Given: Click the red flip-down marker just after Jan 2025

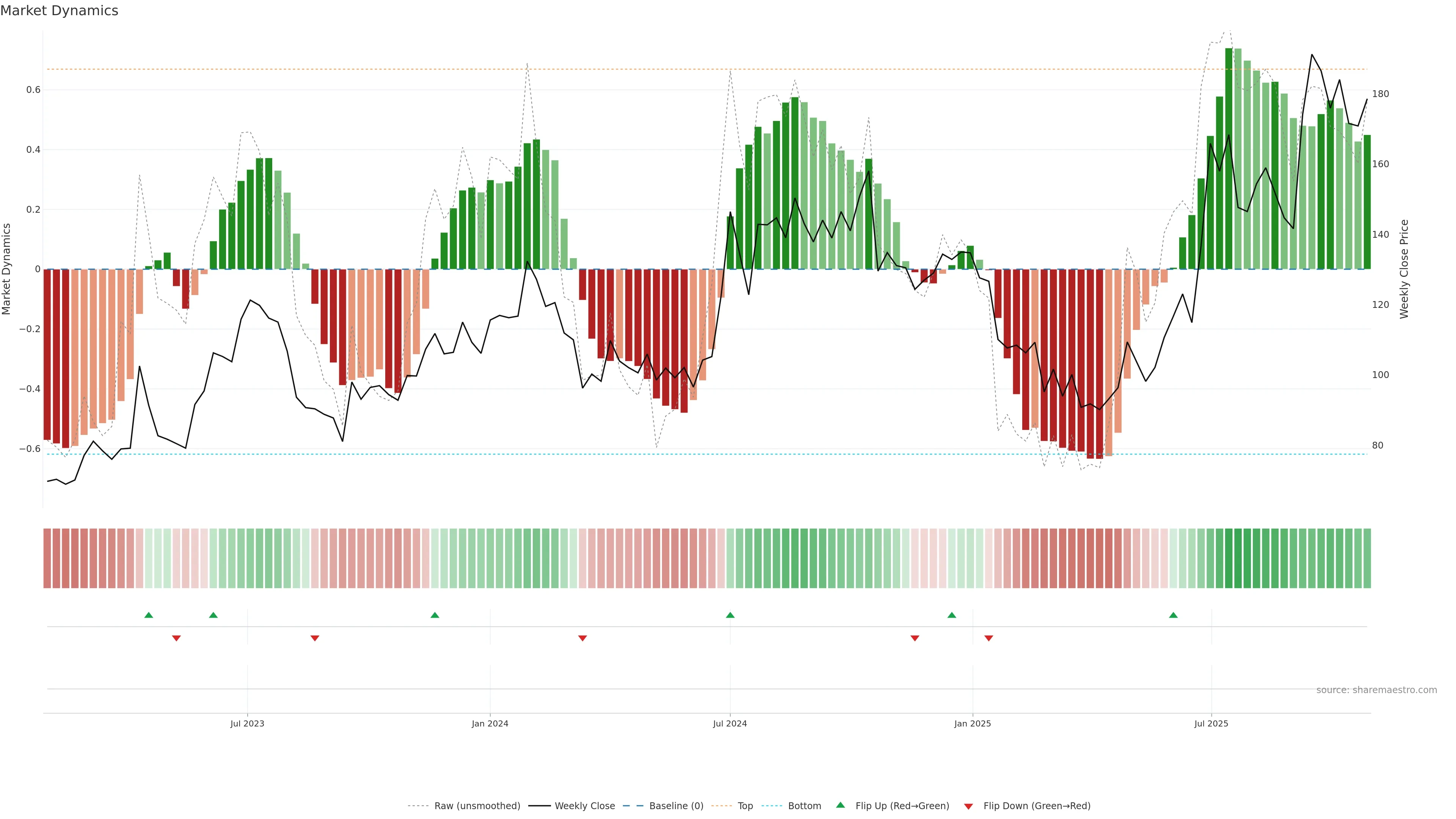Looking at the screenshot, I should click(988, 638).
